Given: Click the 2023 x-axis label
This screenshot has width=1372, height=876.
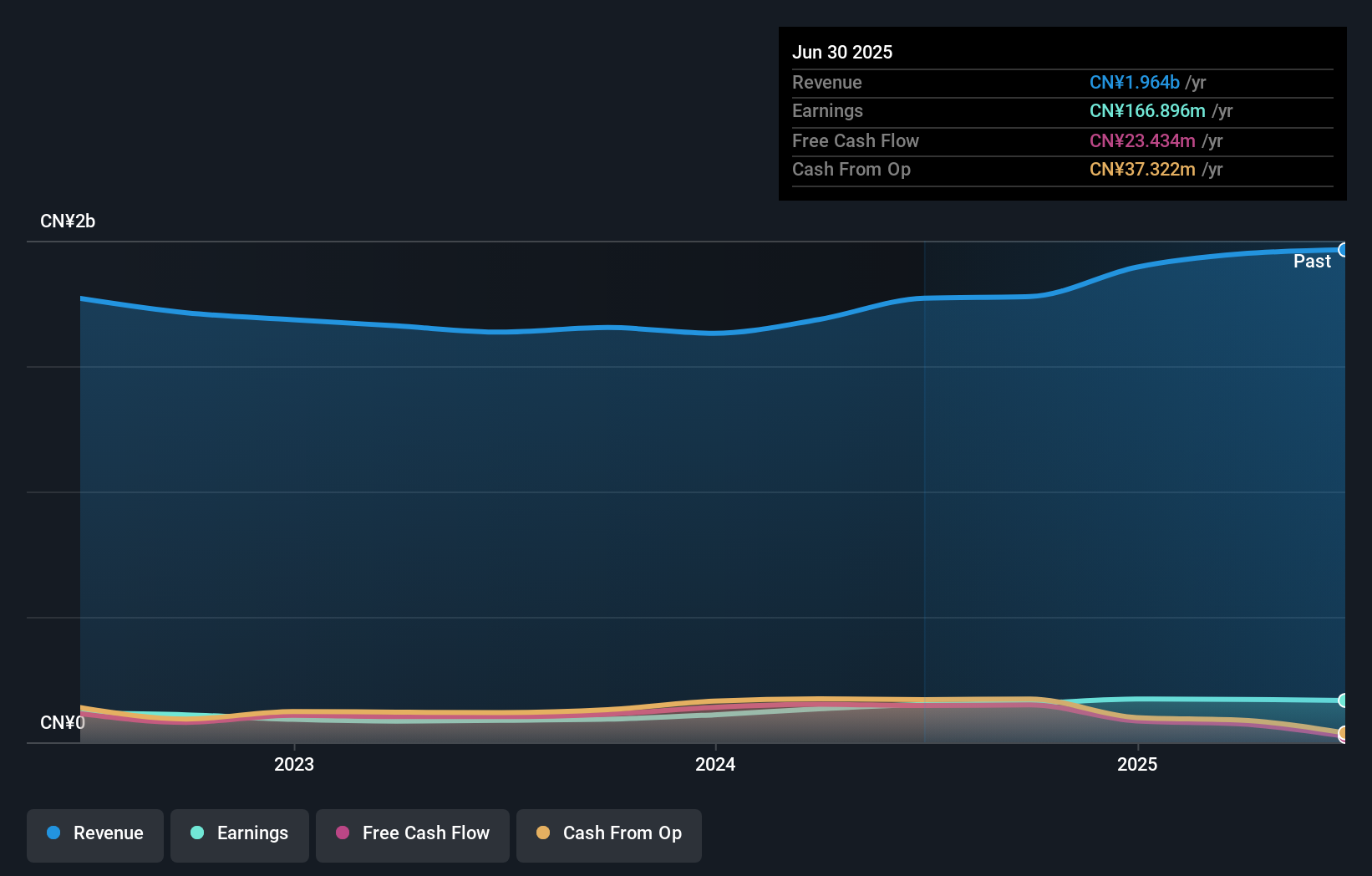Looking at the screenshot, I should 294,764.
